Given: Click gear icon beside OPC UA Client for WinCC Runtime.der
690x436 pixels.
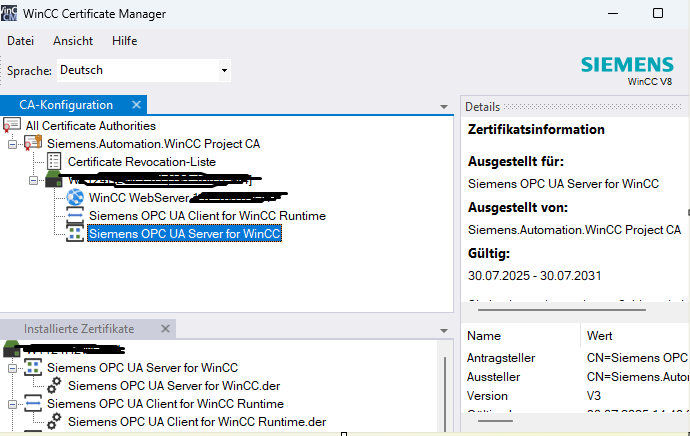Looking at the screenshot, I should click(55, 422).
